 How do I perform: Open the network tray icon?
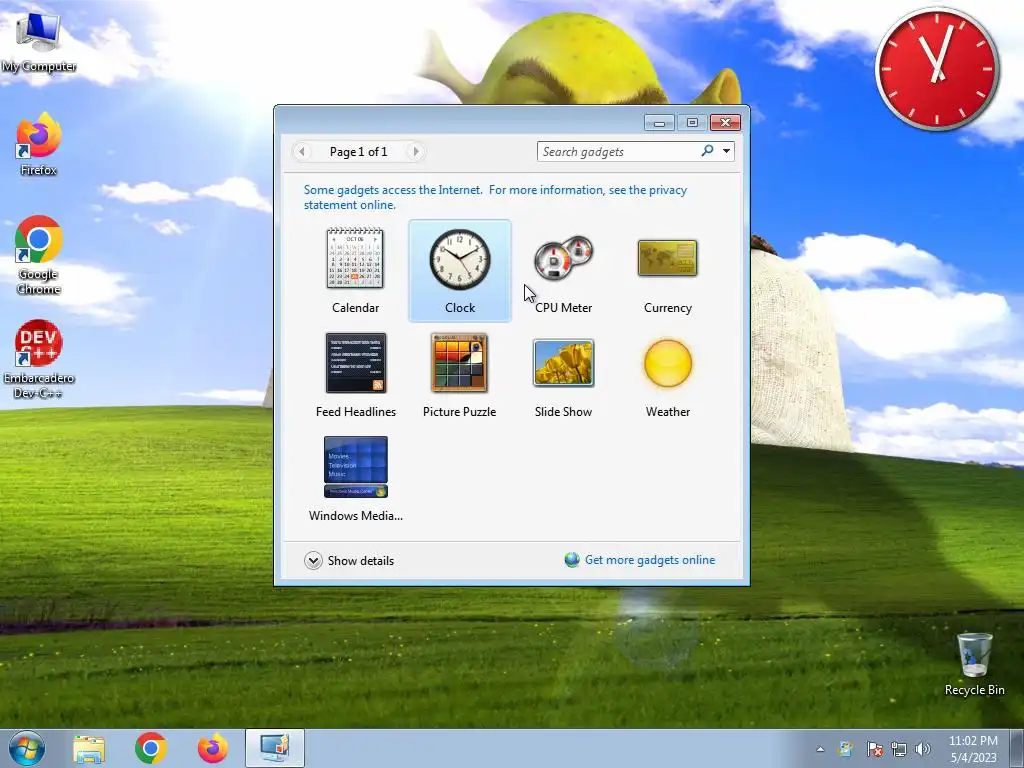899,749
